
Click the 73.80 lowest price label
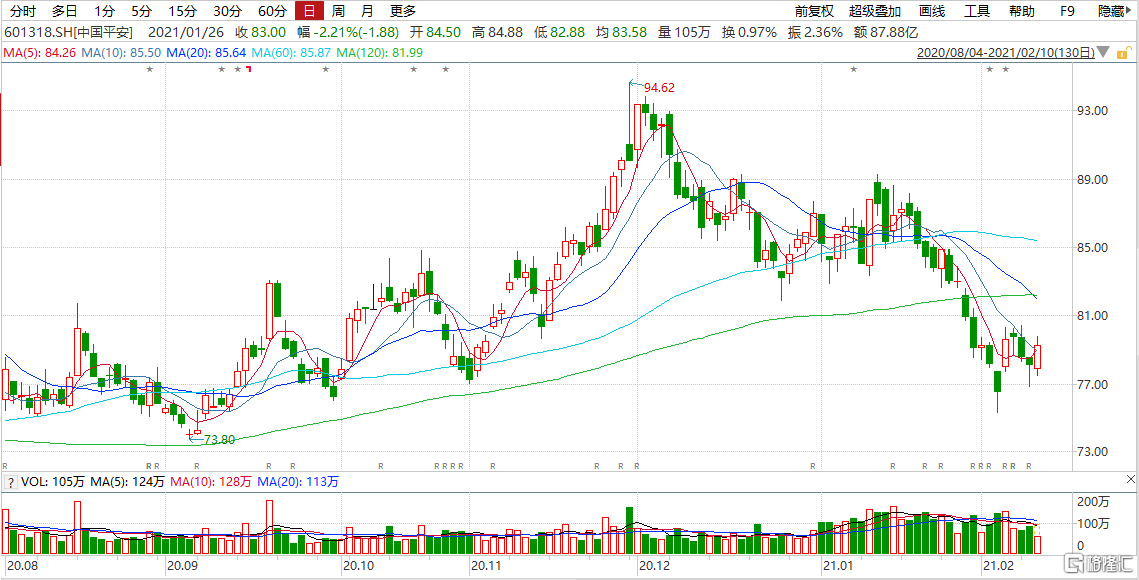(x=219, y=439)
